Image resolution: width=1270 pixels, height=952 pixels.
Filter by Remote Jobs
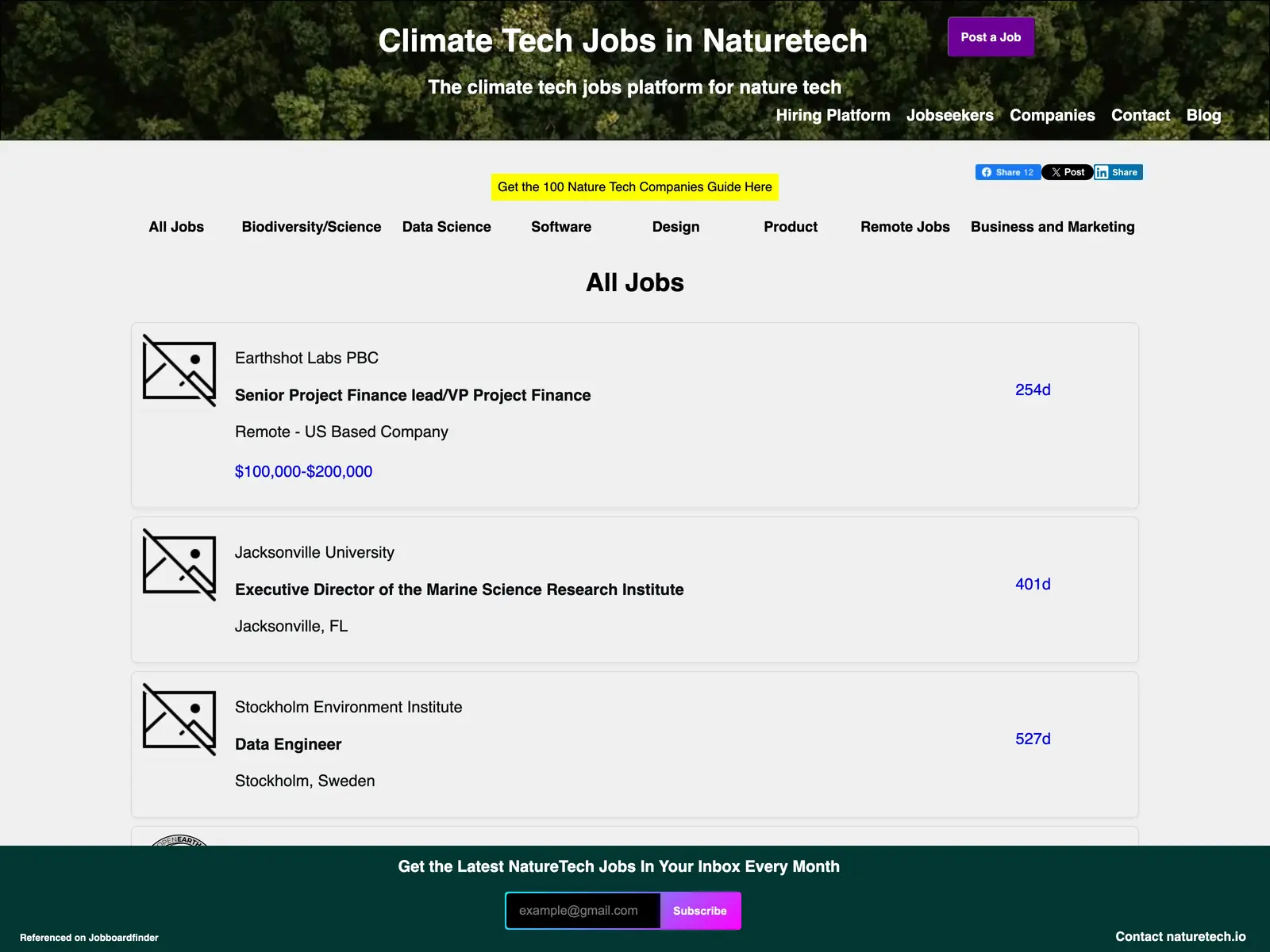click(906, 227)
